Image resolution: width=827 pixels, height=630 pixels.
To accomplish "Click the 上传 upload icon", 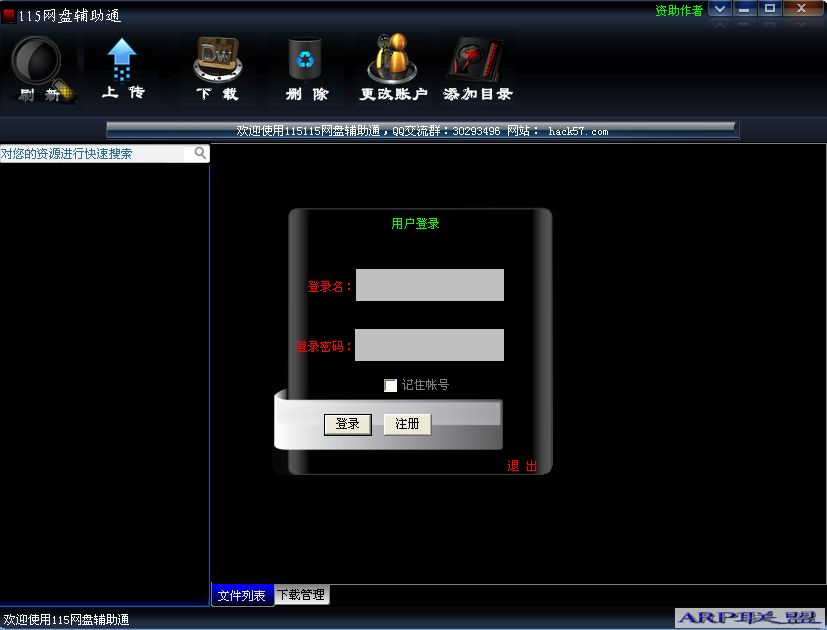I will pyautogui.click(x=123, y=65).
